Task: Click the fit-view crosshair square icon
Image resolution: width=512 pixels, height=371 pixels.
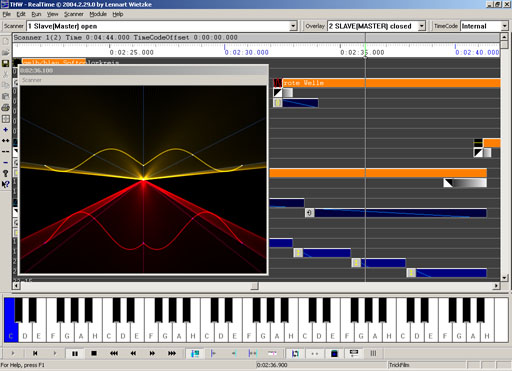Action: [5, 119]
